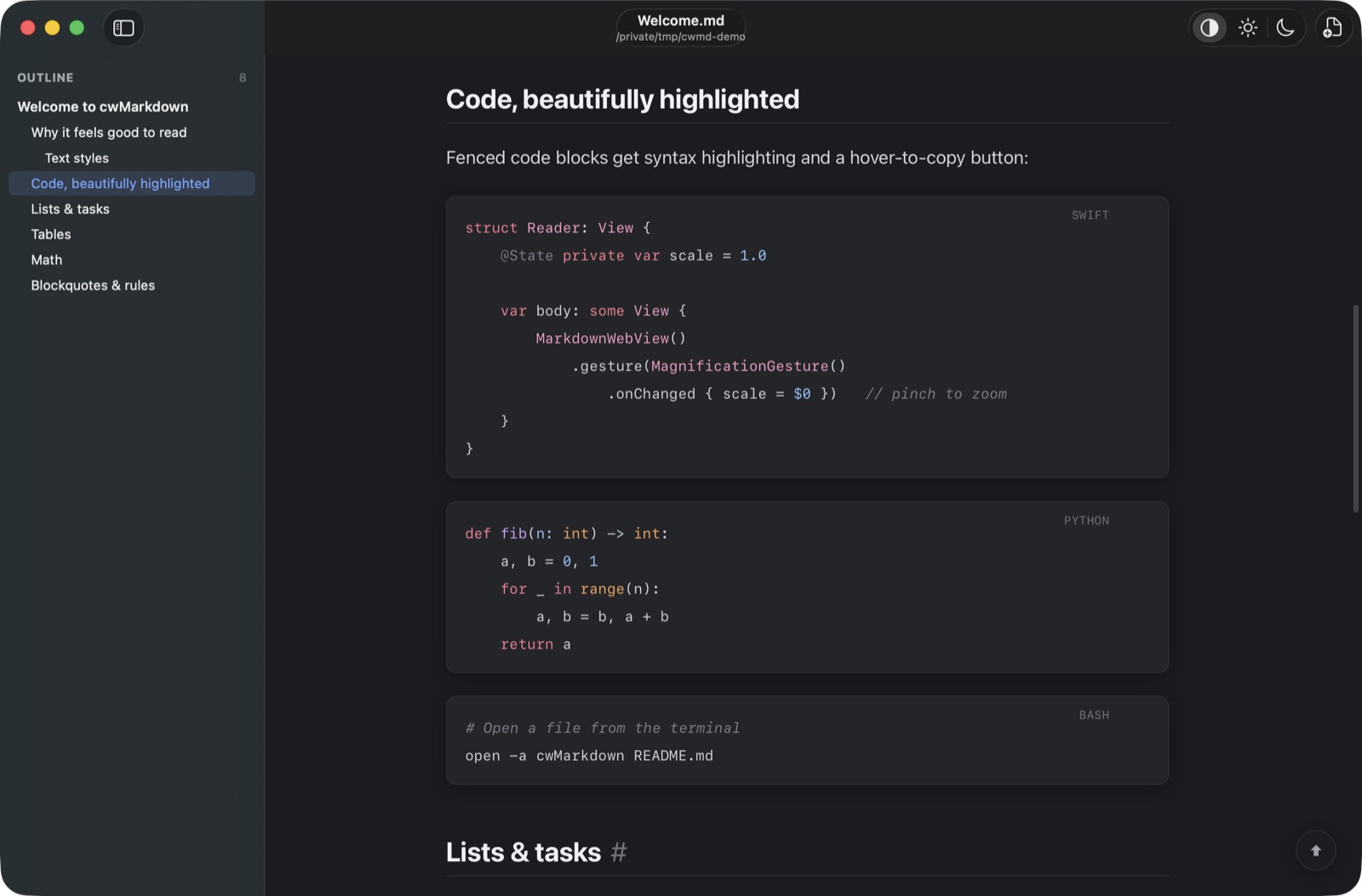The image size is (1362, 896).
Task: Click the SWIFT language label on code block
Action: (1090, 215)
